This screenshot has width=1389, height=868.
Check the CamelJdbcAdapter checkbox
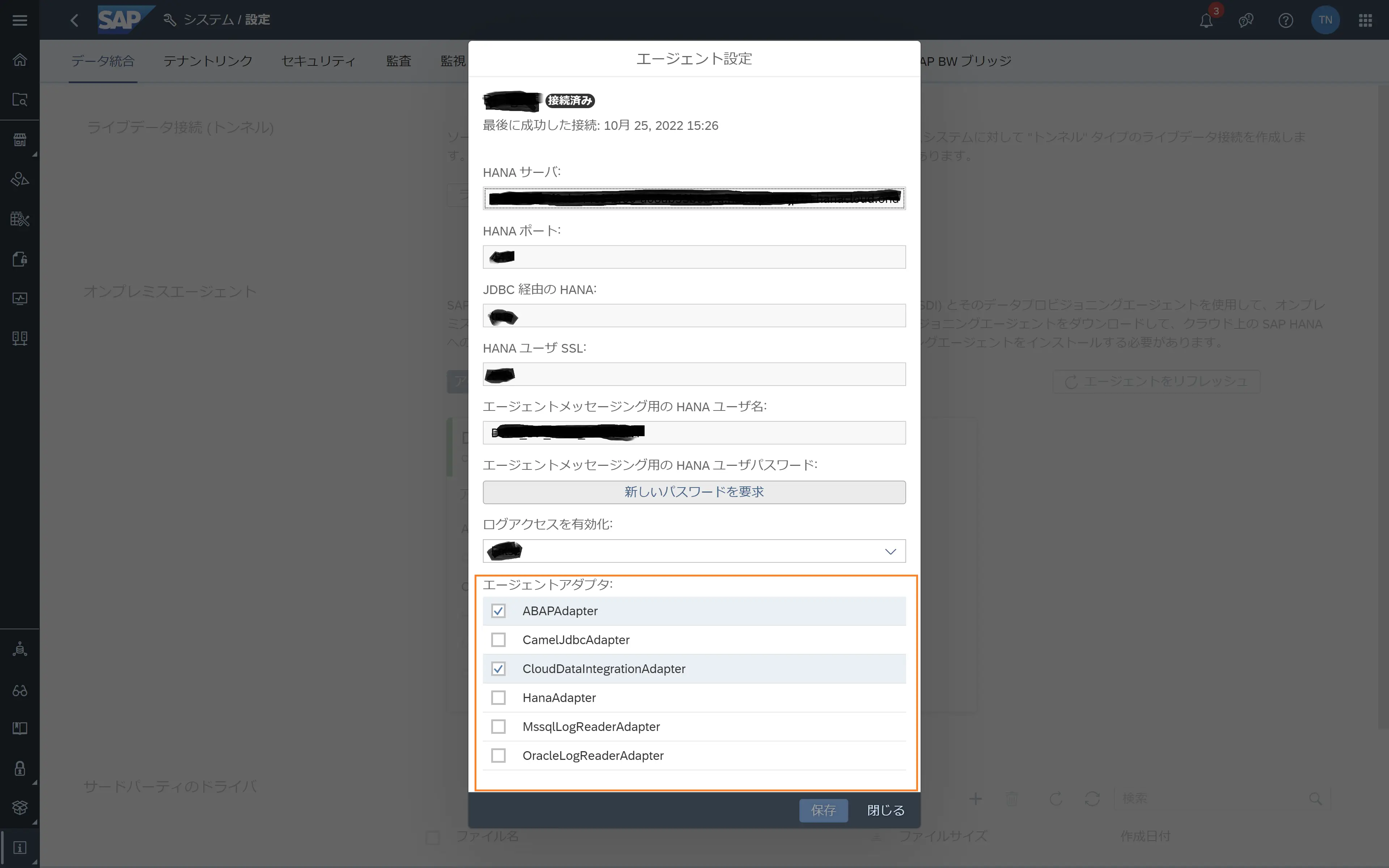pyautogui.click(x=498, y=639)
